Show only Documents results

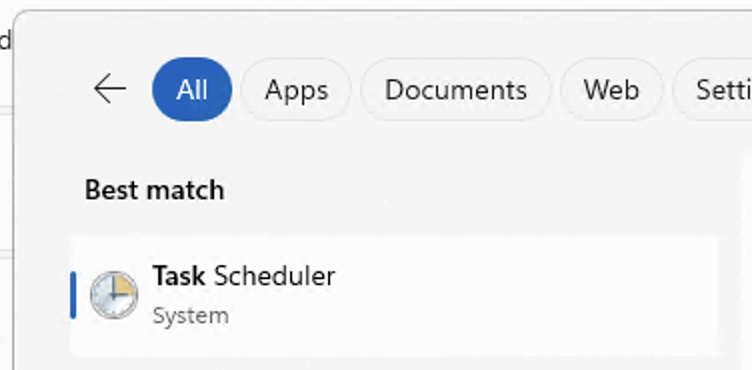tap(456, 89)
